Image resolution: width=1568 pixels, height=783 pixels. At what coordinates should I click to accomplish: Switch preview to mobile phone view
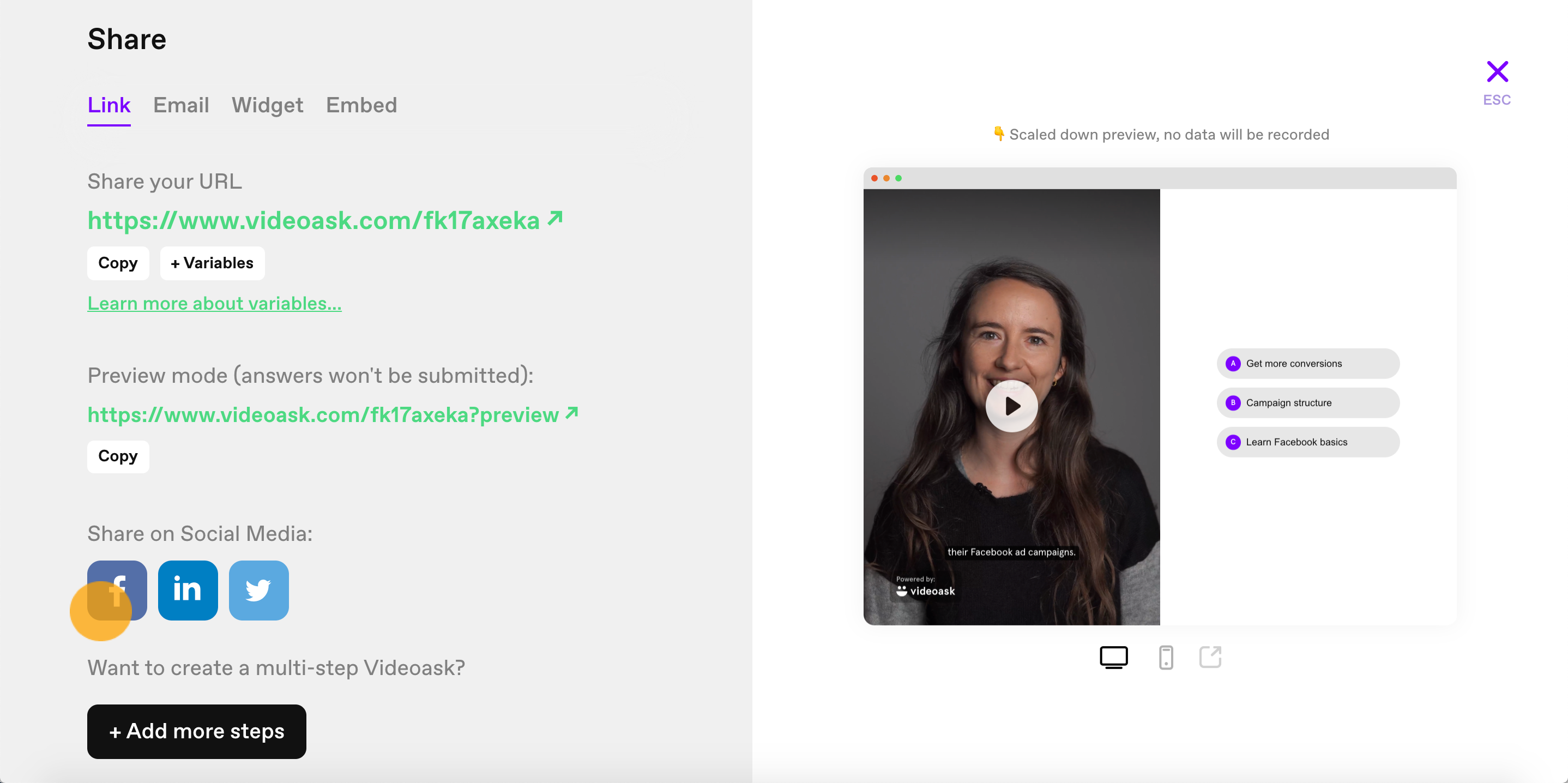click(x=1166, y=657)
